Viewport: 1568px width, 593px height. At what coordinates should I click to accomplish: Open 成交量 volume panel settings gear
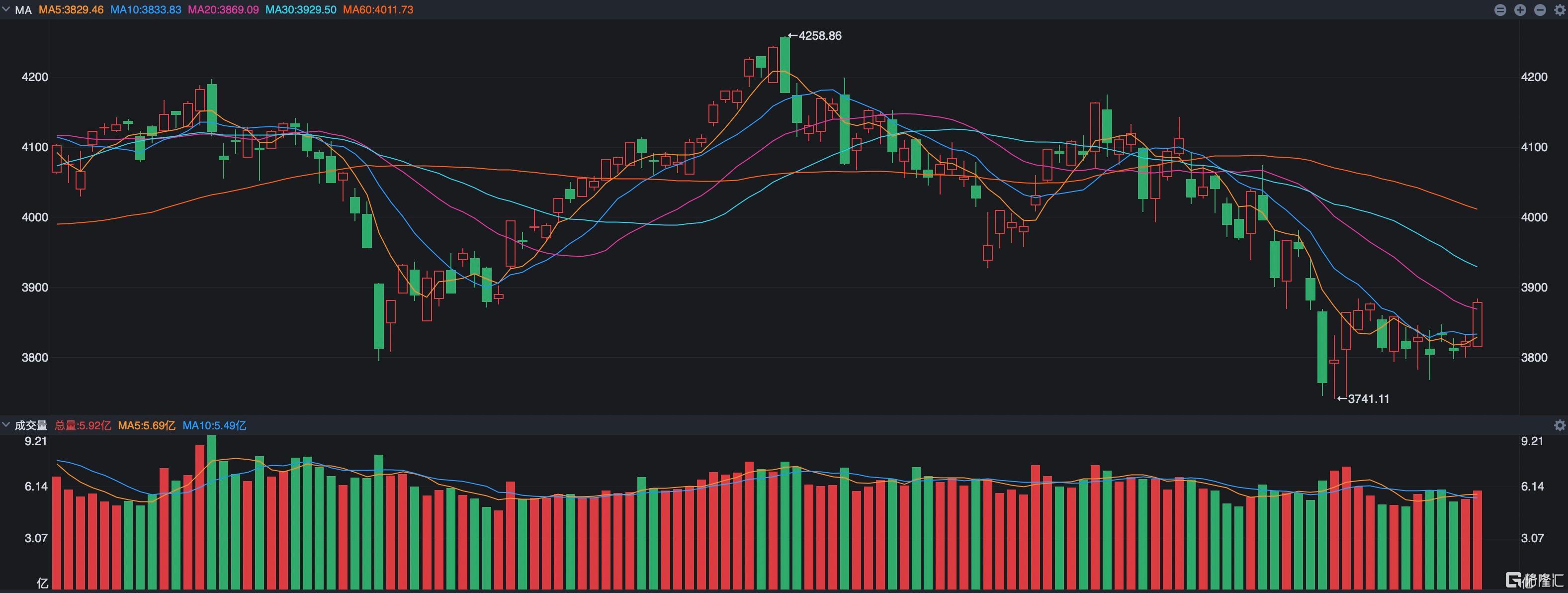(x=1560, y=425)
